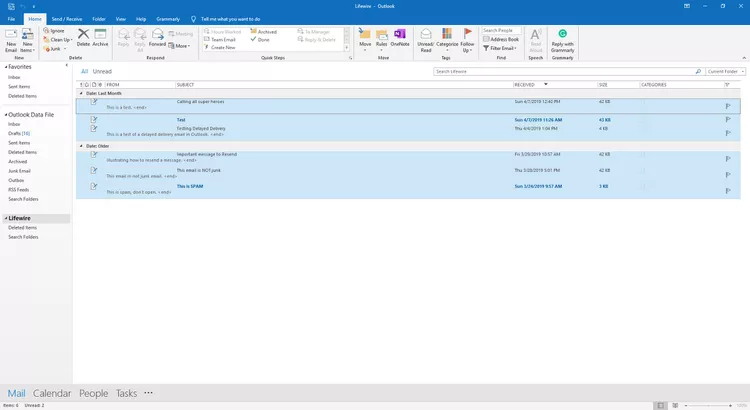The height and width of the screenshot is (410, 750).
Task: Show All messages filter
Action: [x=84, y=71]
